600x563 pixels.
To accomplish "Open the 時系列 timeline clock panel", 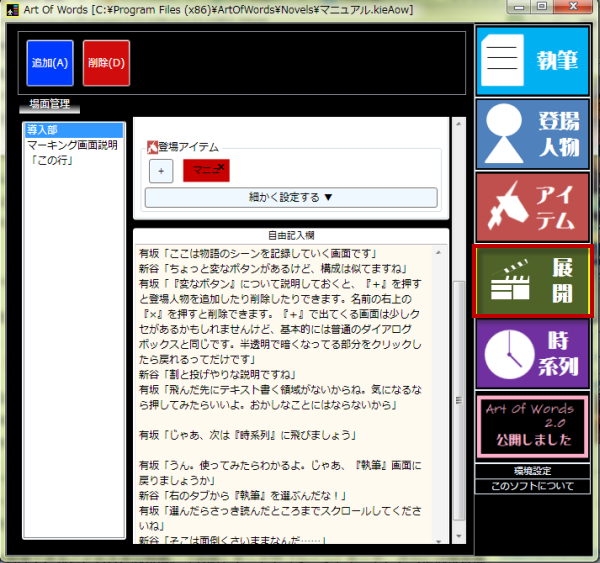I will [532, 353].
